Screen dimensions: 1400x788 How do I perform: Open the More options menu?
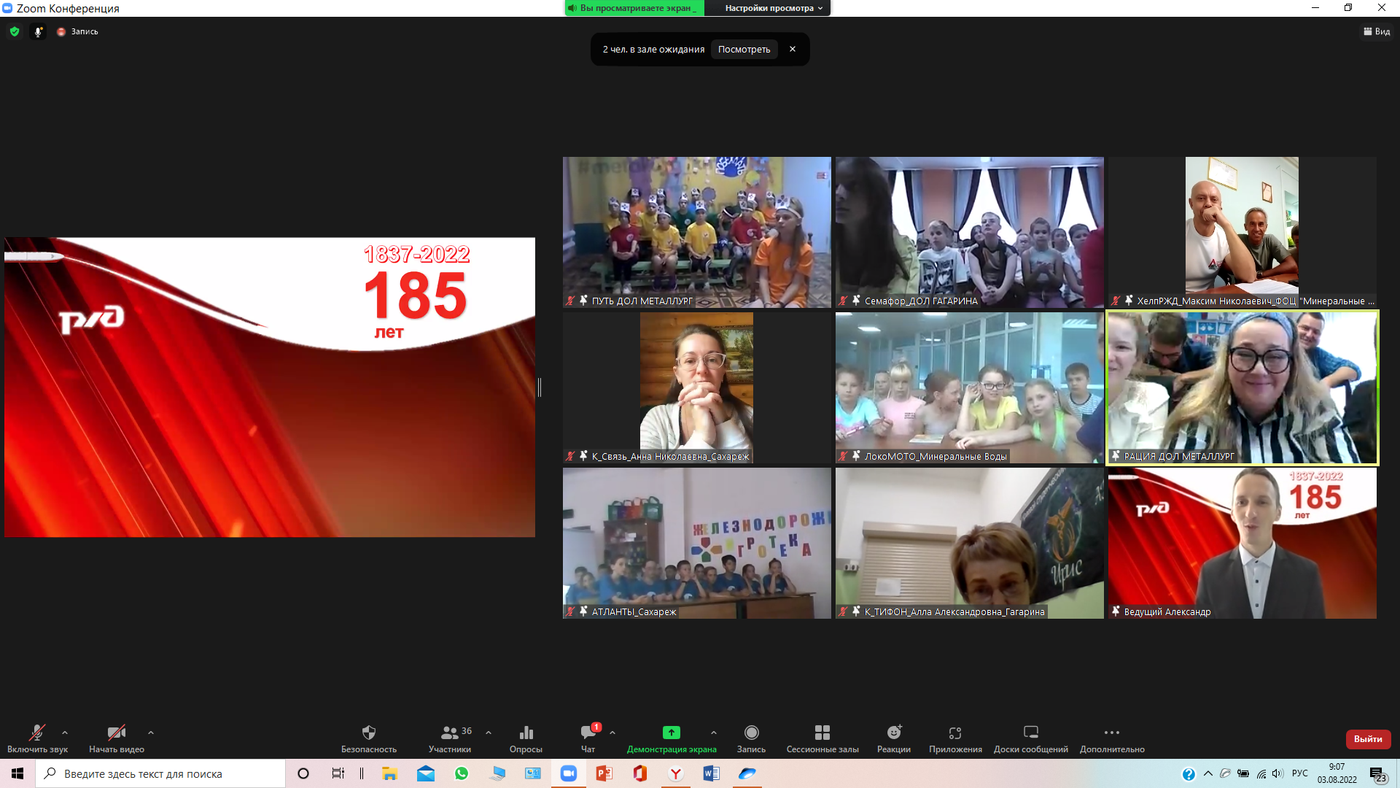(1111, 733)
